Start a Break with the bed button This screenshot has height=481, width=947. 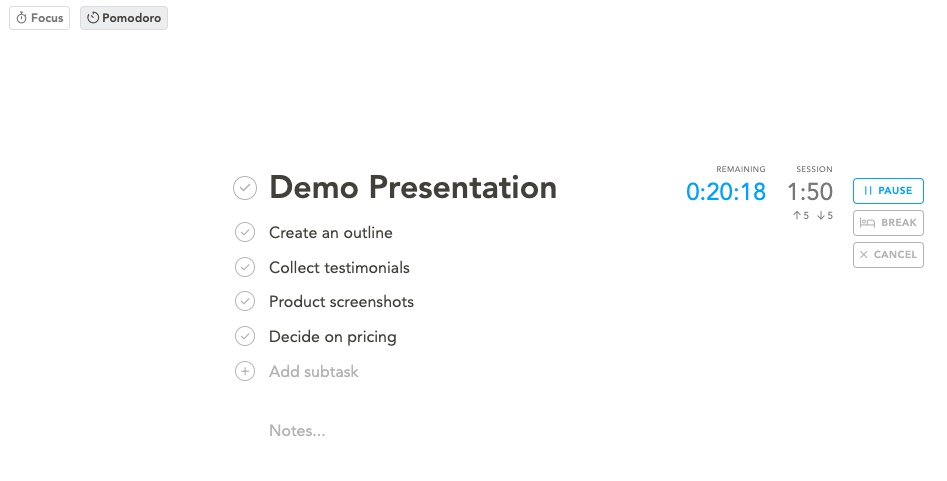coord(888,223)
